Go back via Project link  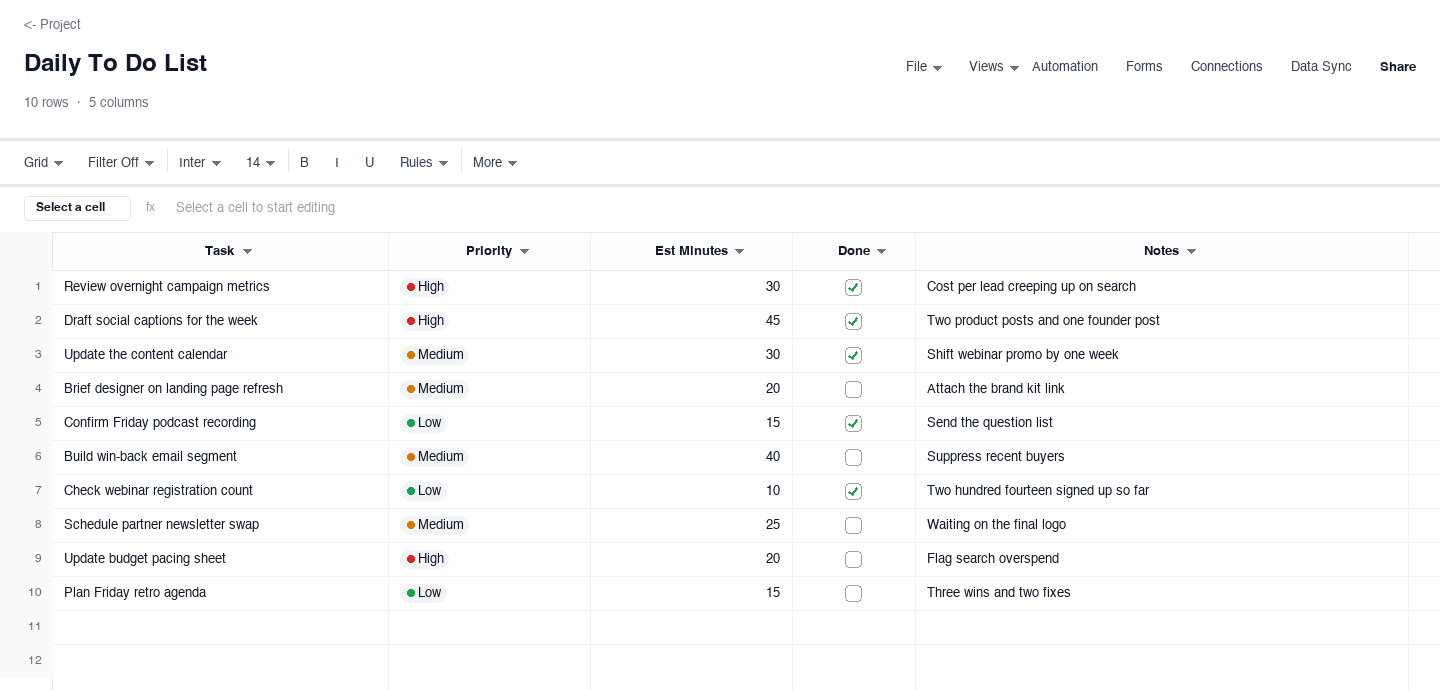(52, 24)
